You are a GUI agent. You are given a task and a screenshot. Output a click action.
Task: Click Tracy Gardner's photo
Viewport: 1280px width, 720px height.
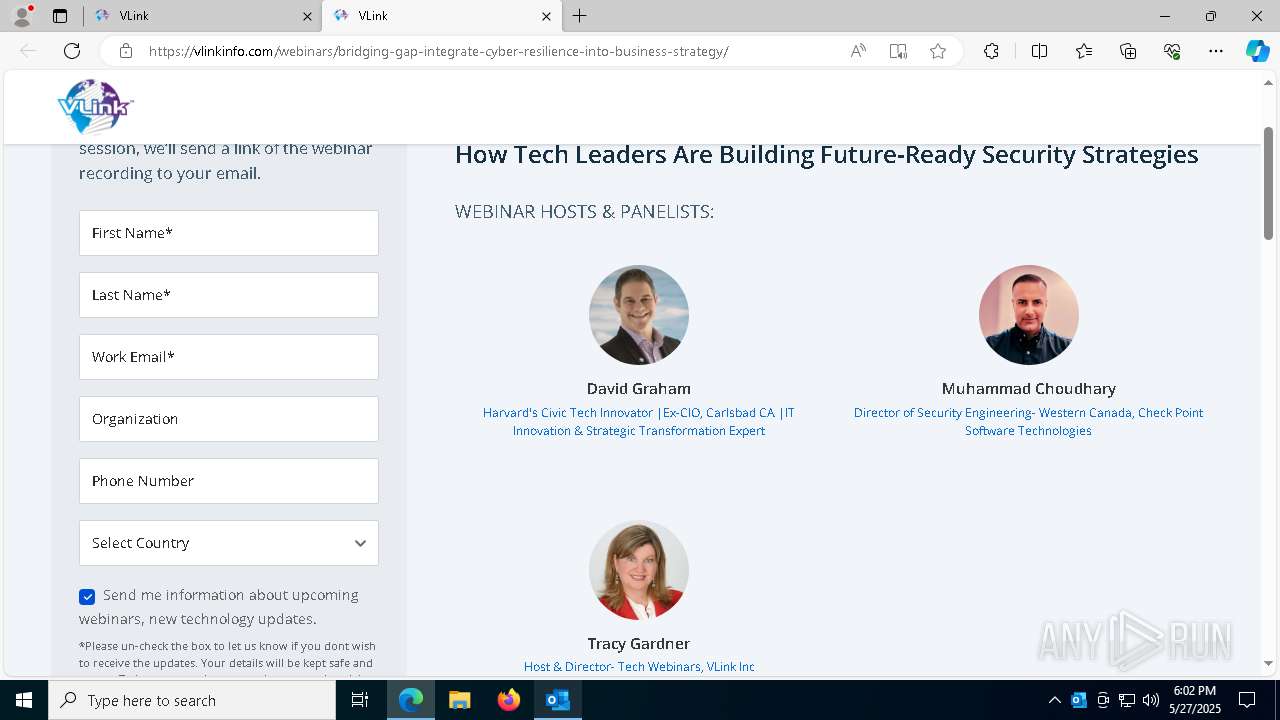(639, 570)
